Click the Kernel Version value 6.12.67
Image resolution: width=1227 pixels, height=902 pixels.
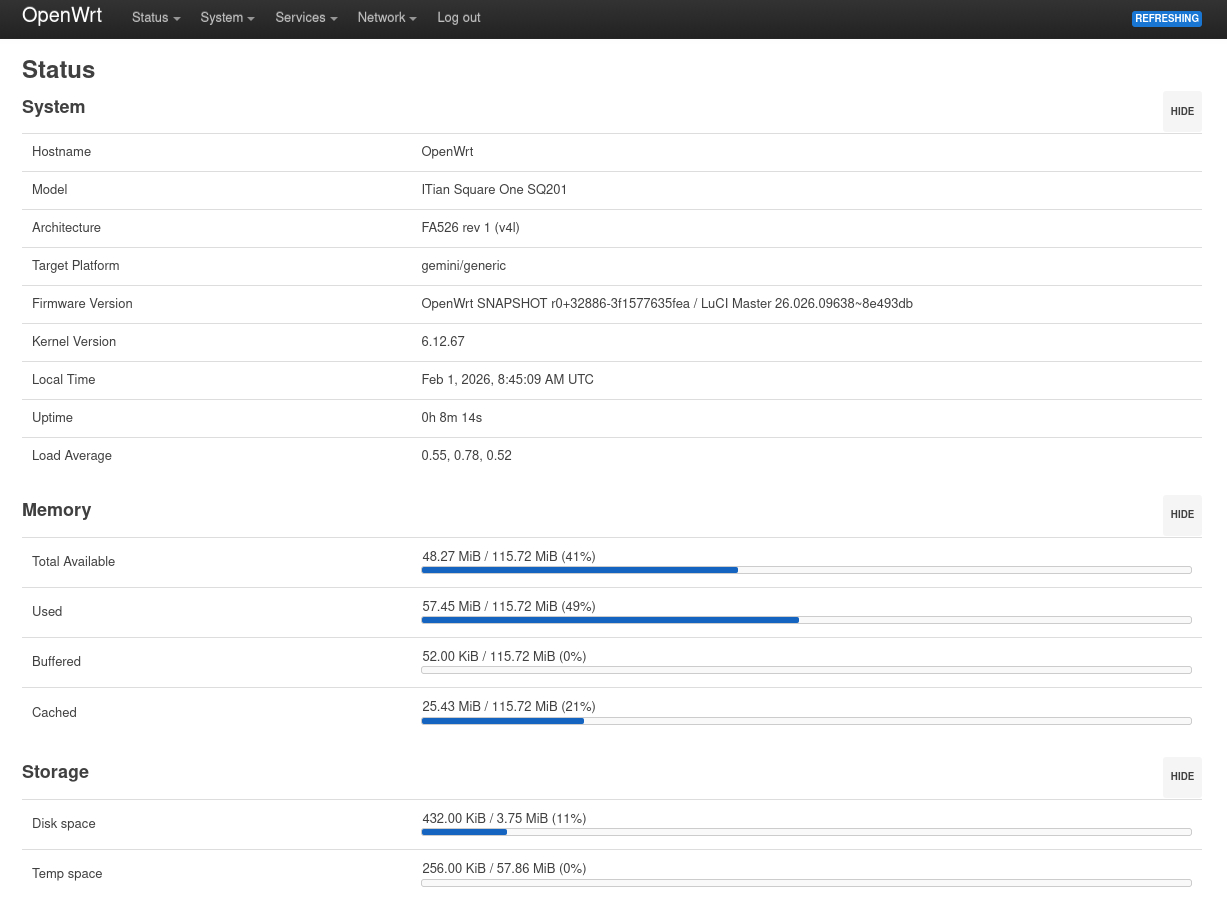443,342
